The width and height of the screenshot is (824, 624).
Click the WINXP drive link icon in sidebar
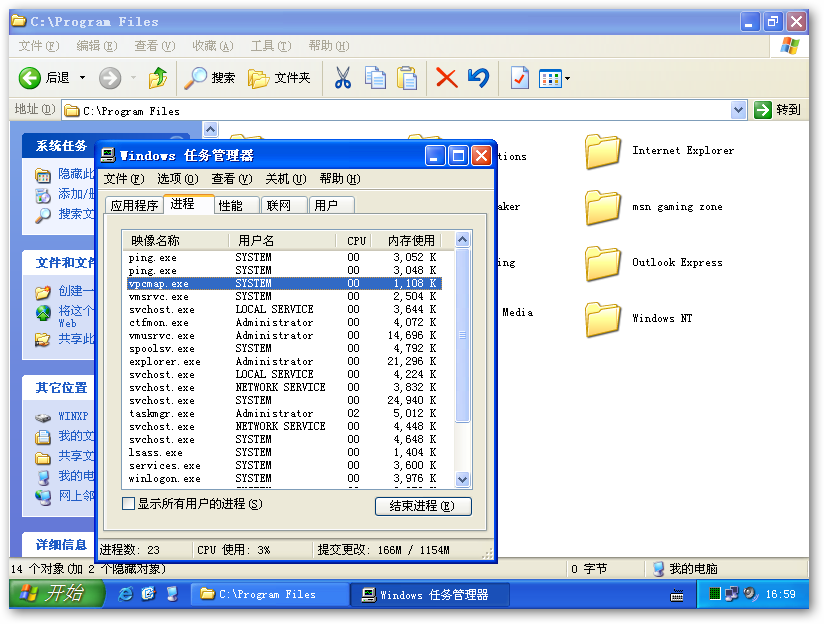pyautogui.click(x=43, y=417)
